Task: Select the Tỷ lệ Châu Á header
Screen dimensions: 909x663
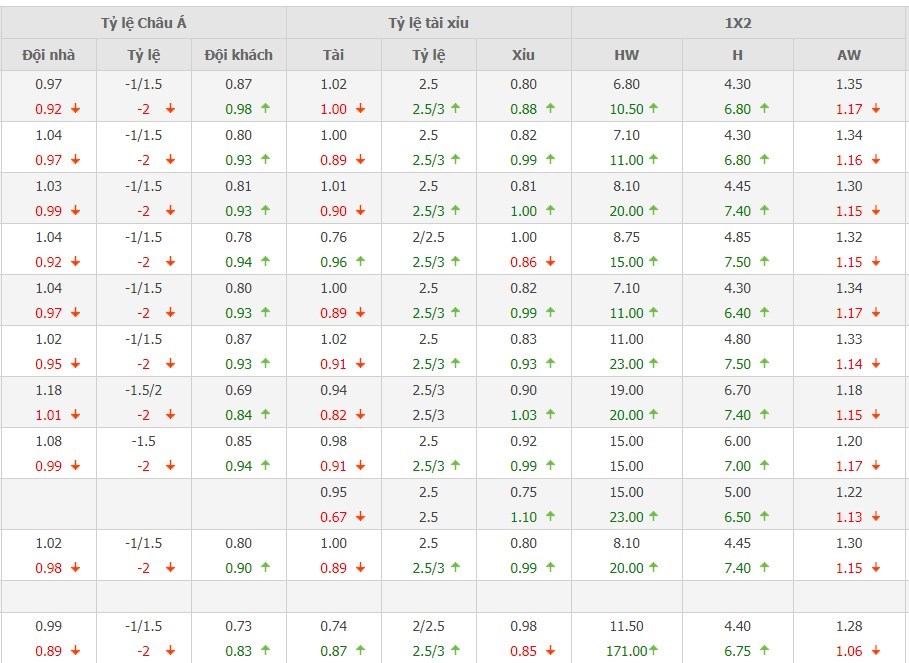Action: 143,23
